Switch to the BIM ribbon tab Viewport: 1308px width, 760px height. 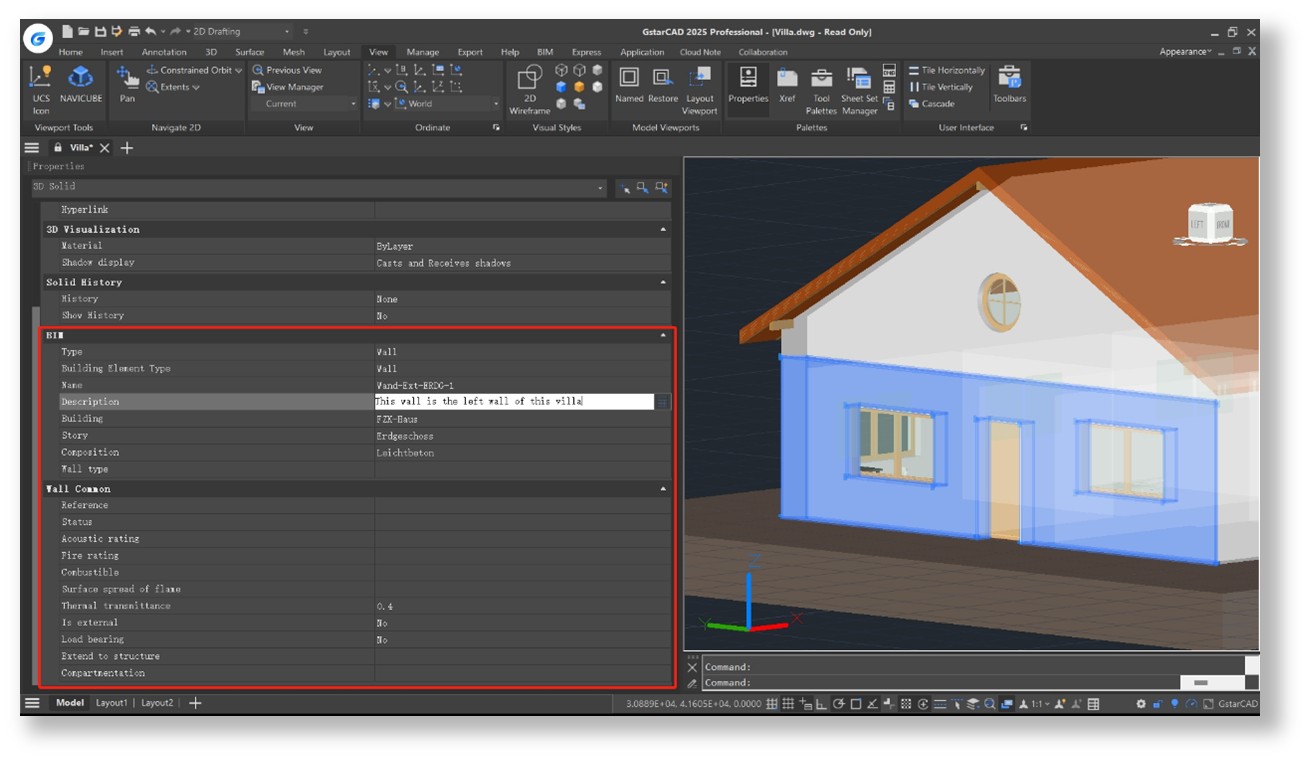(544, 52)
